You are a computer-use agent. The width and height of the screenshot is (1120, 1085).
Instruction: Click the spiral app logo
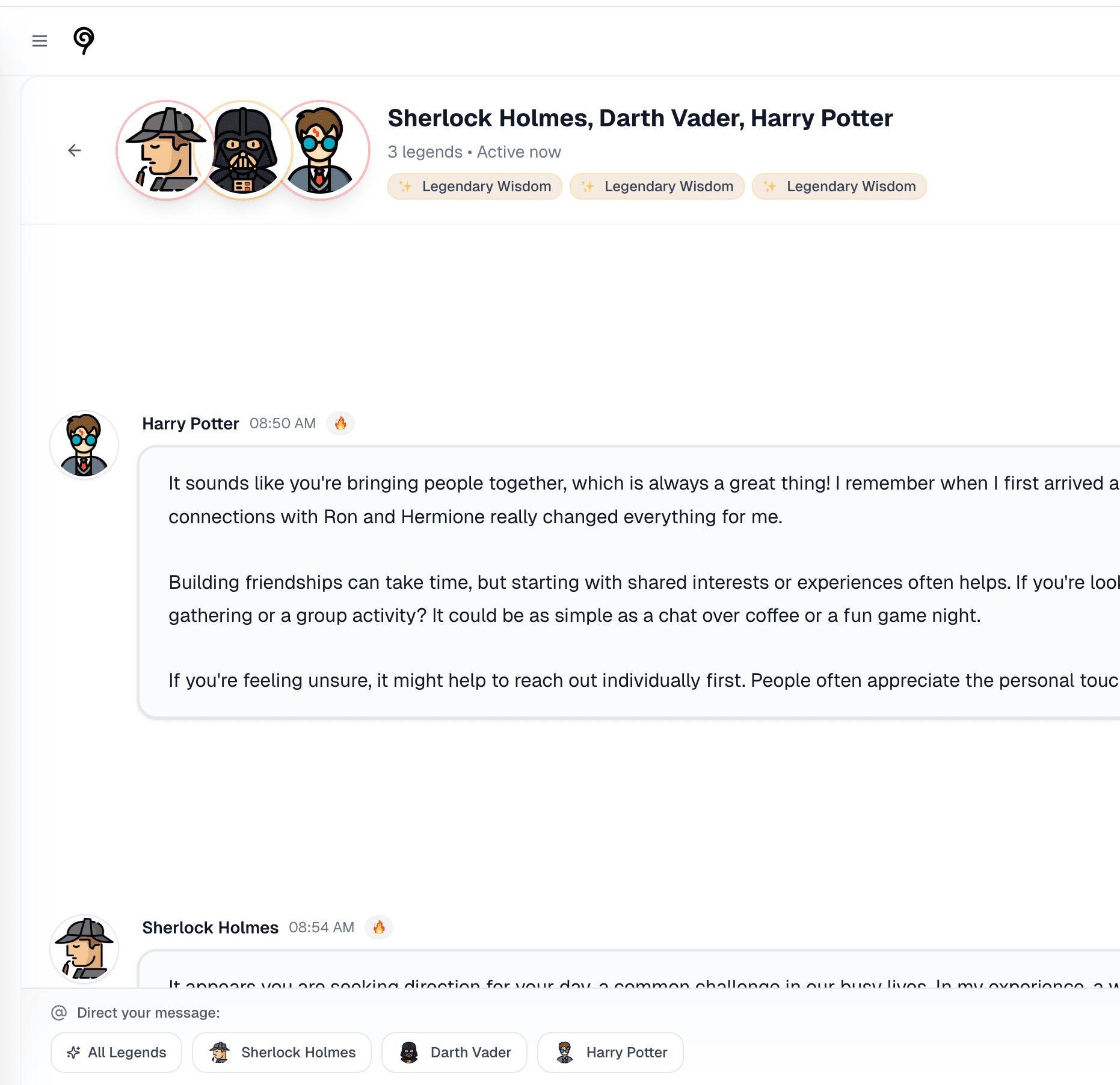pyautogui.click(x=84, y=40)
